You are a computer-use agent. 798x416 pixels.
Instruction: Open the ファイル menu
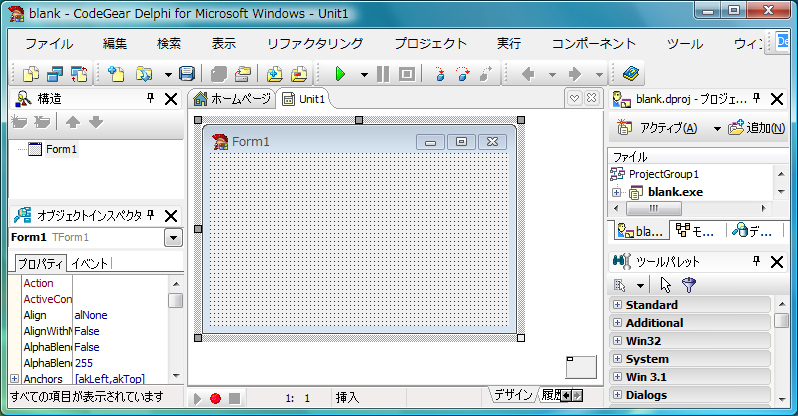pyautogui.click(x=49, y=44)
